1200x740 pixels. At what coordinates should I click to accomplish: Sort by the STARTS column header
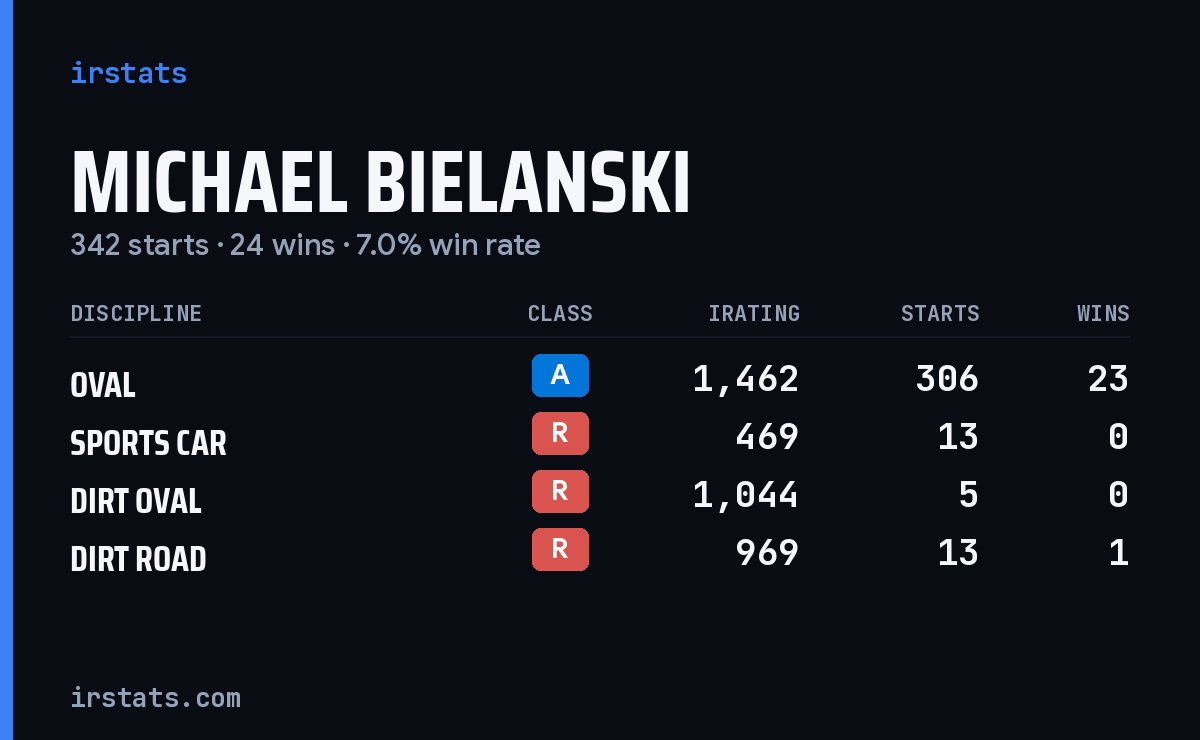[x=940, y=314]
